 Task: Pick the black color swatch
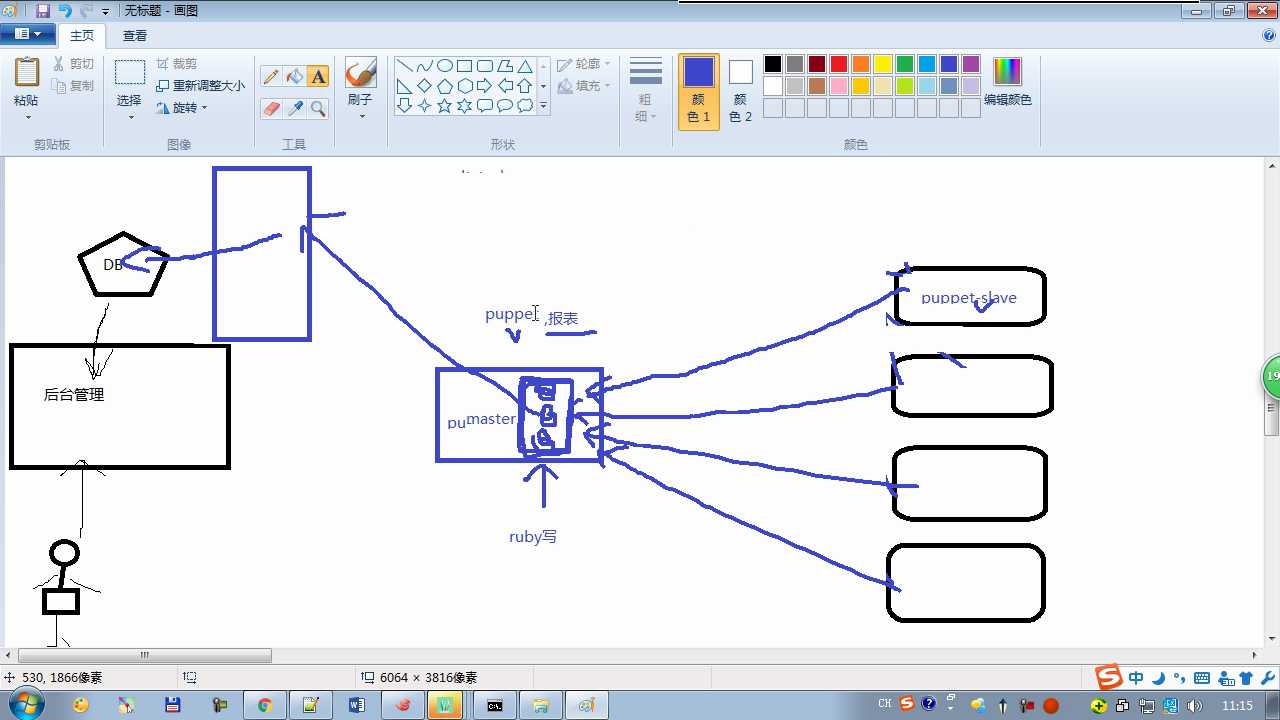[x=773, y=64]
